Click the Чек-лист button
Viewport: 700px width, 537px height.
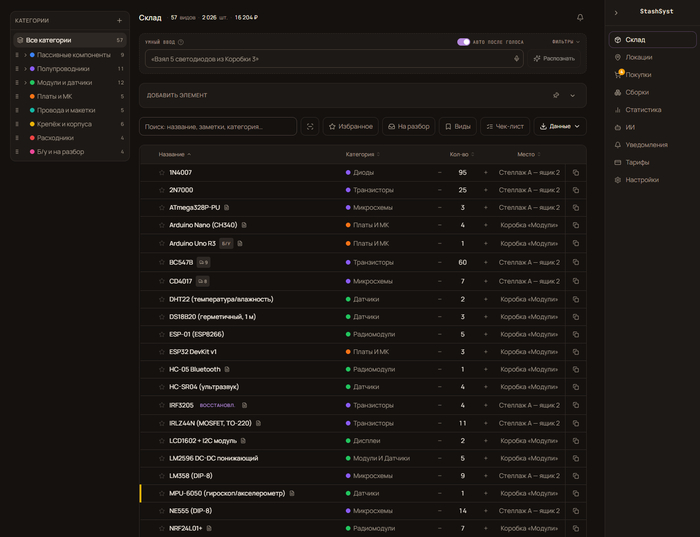click(x=505, y=126)
